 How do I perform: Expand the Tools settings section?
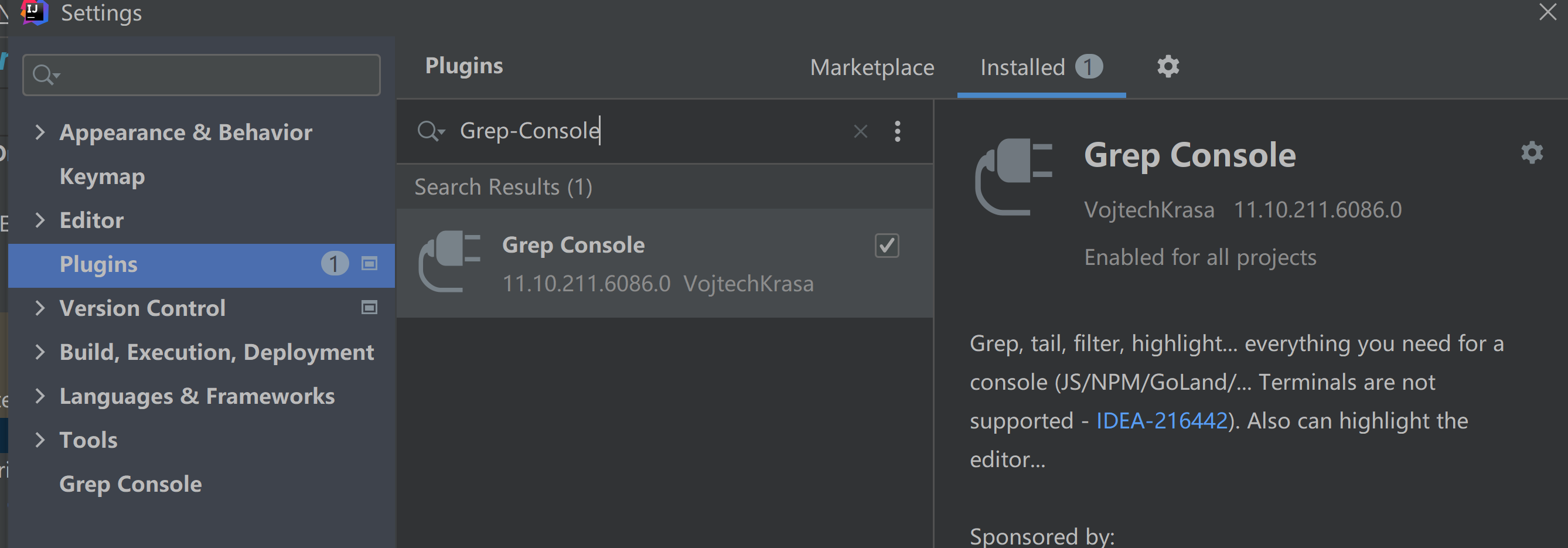[40, 440]
